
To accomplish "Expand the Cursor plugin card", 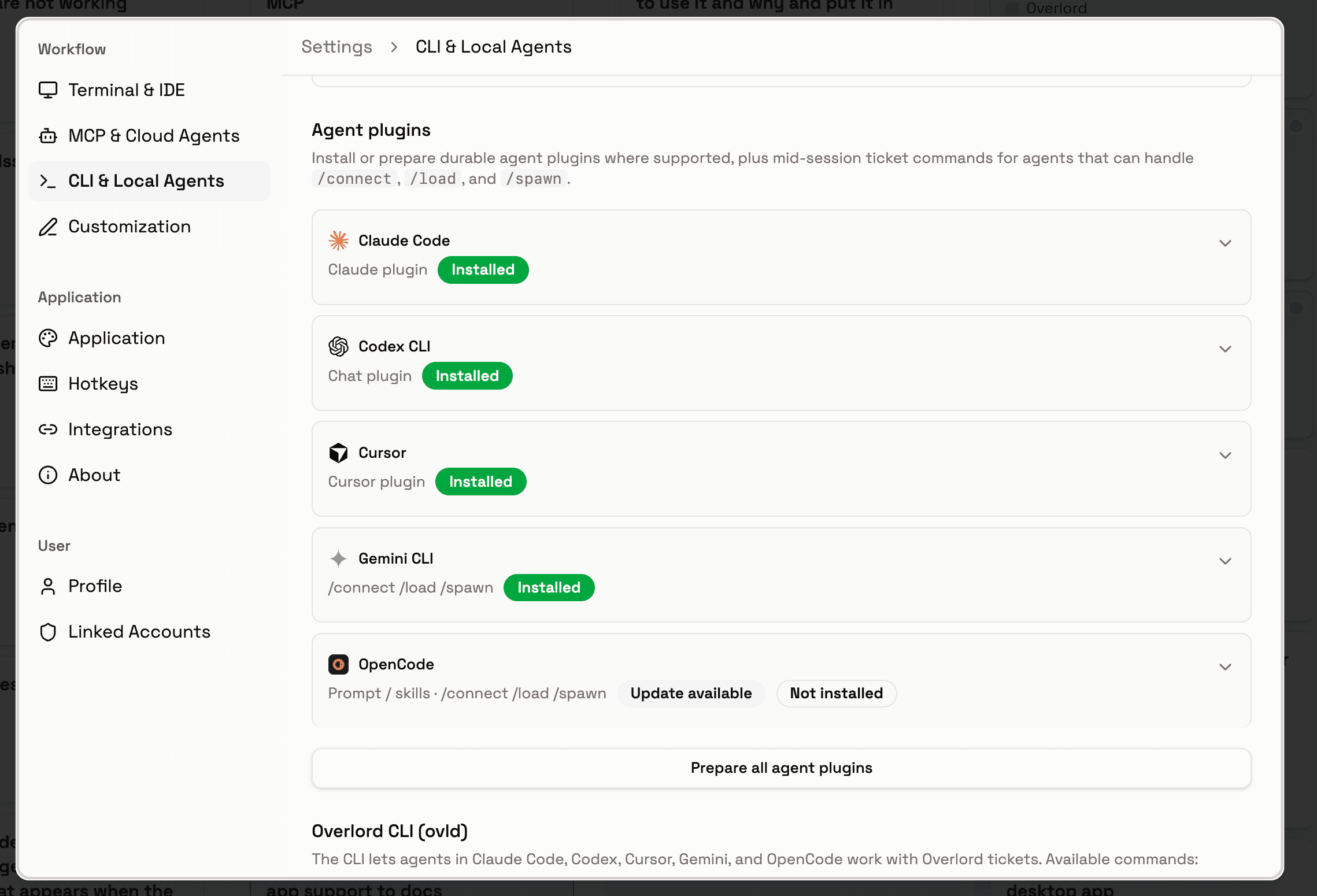I will (1225, 456).
